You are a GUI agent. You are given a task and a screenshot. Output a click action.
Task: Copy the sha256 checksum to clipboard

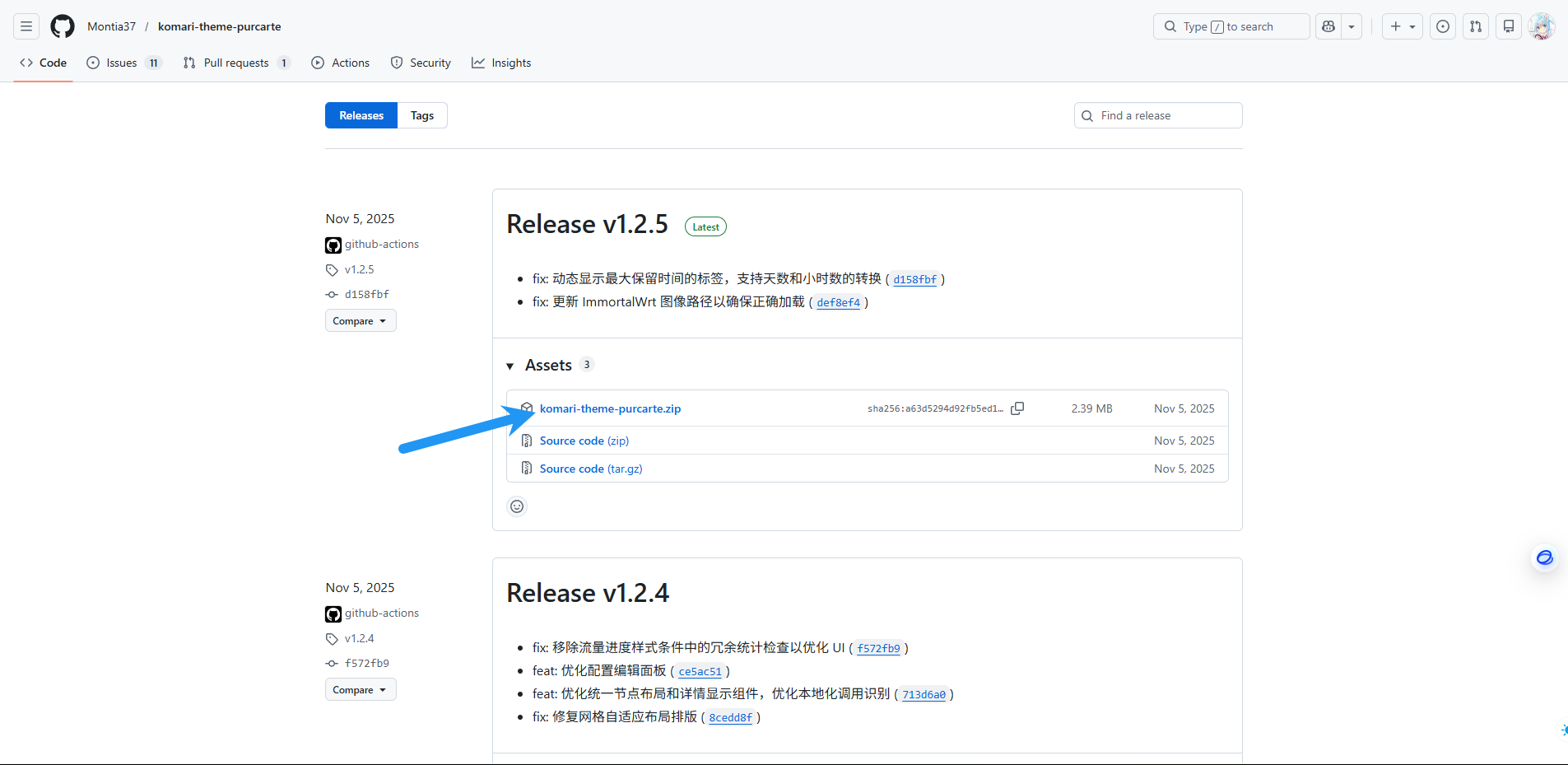1017,408
